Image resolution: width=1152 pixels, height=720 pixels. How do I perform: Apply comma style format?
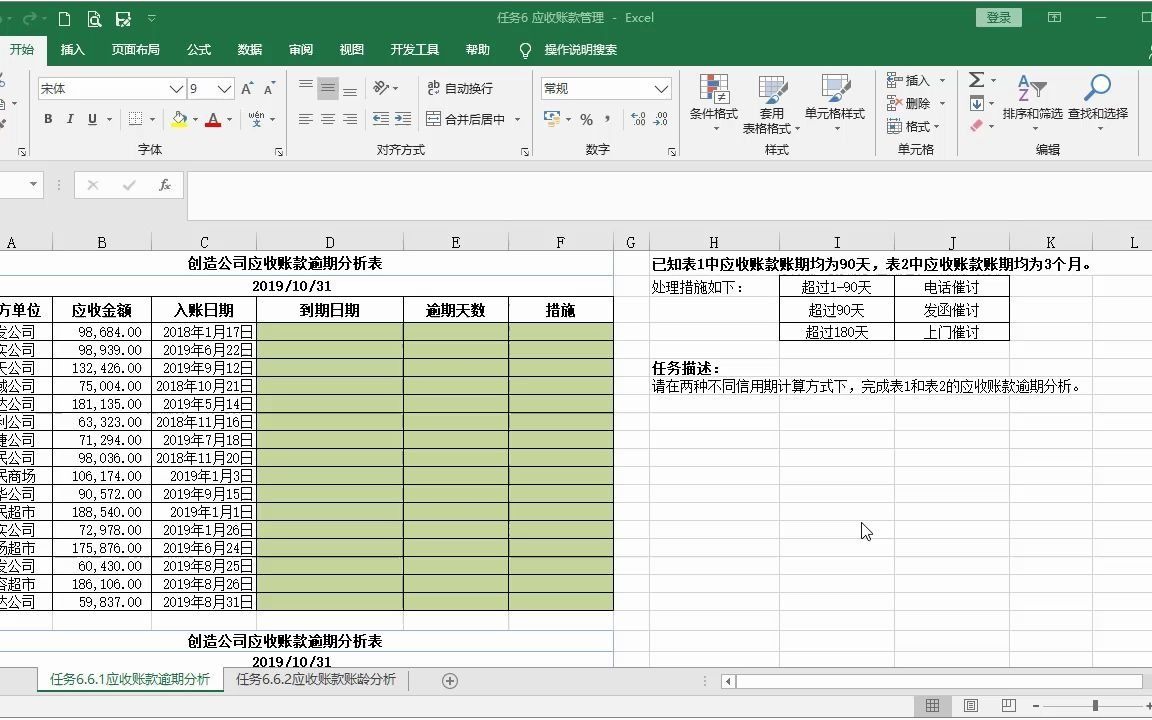[608, 119]
